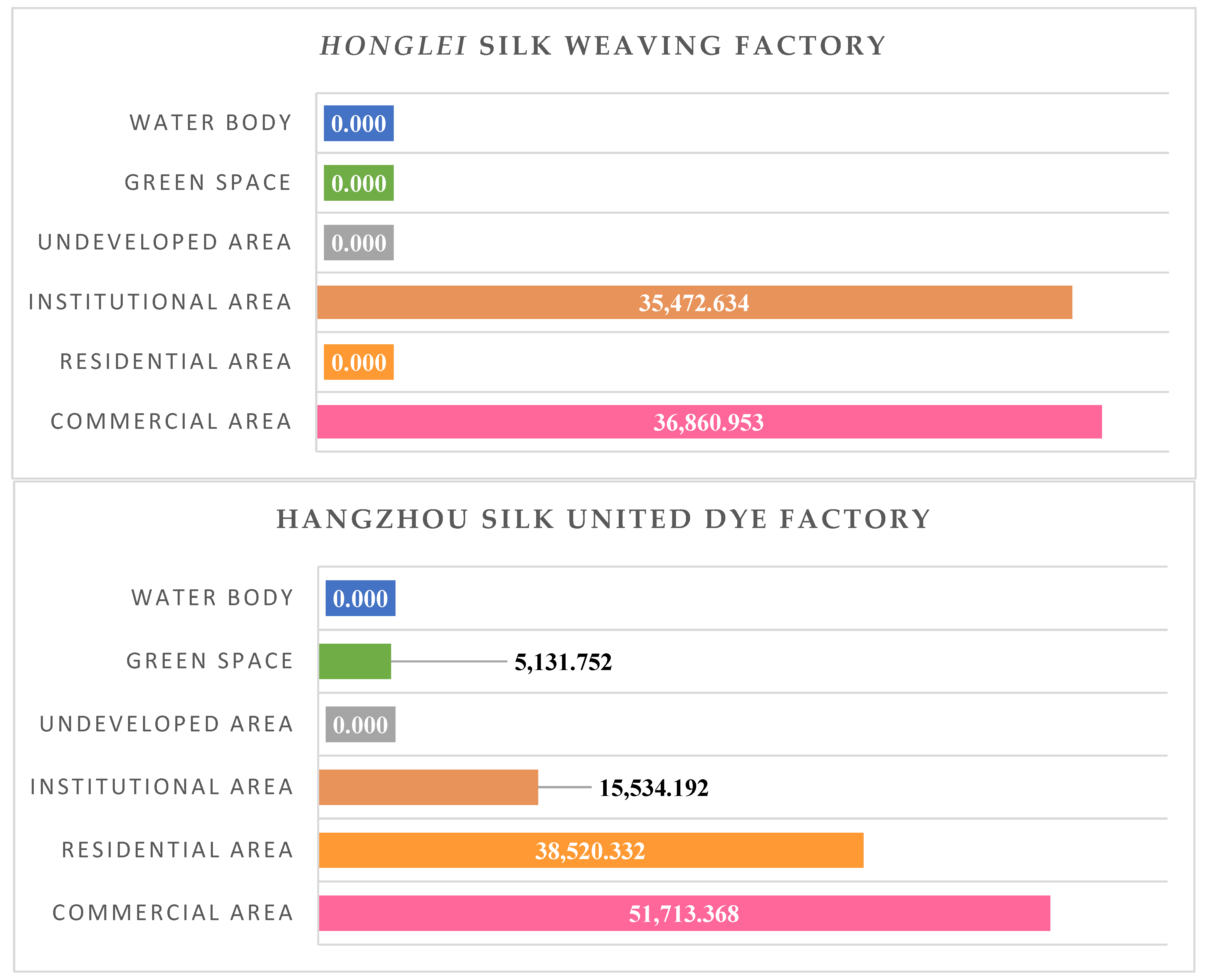Click the Water Body axis label in Honglei chart
This screenshot has width=1211, height=980.
pos(211,123)
